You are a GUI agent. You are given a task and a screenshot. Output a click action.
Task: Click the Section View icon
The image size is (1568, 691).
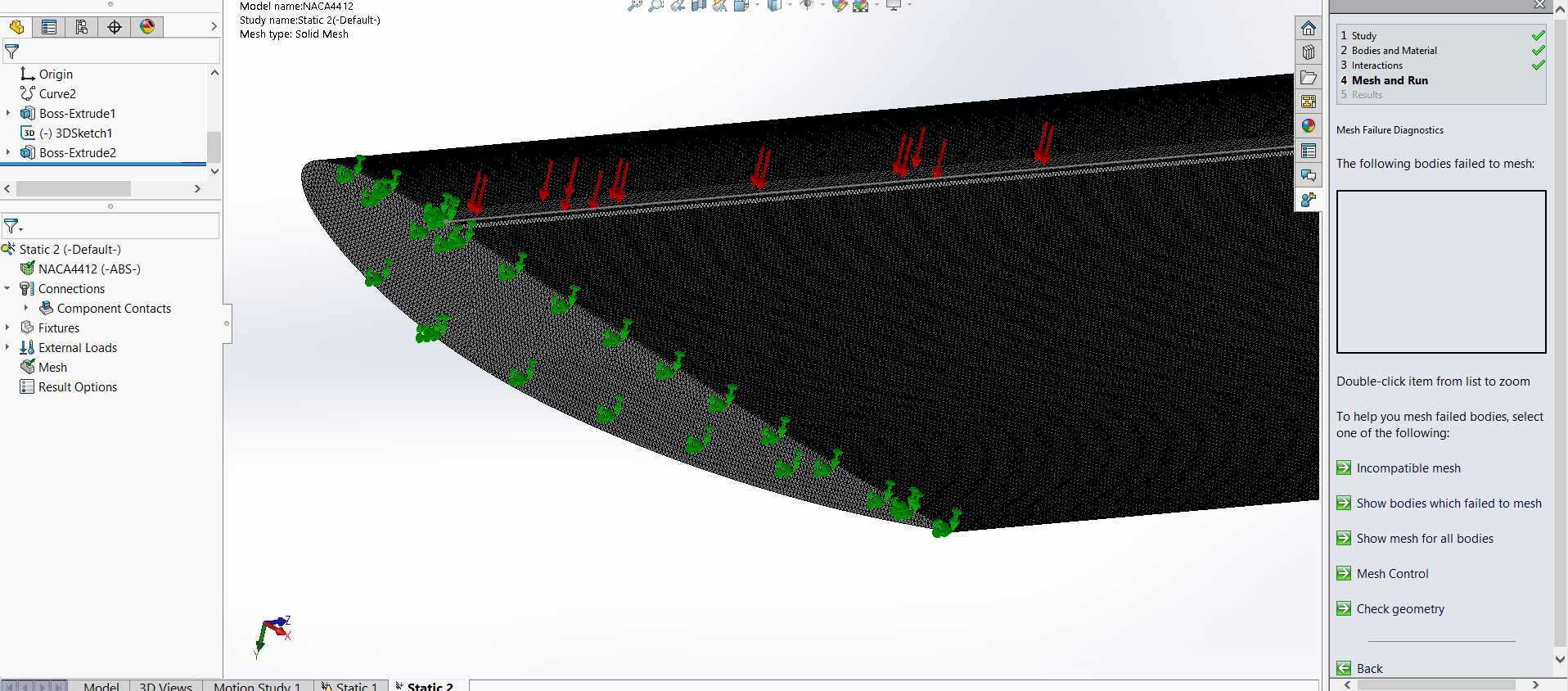tap(698, 5)
